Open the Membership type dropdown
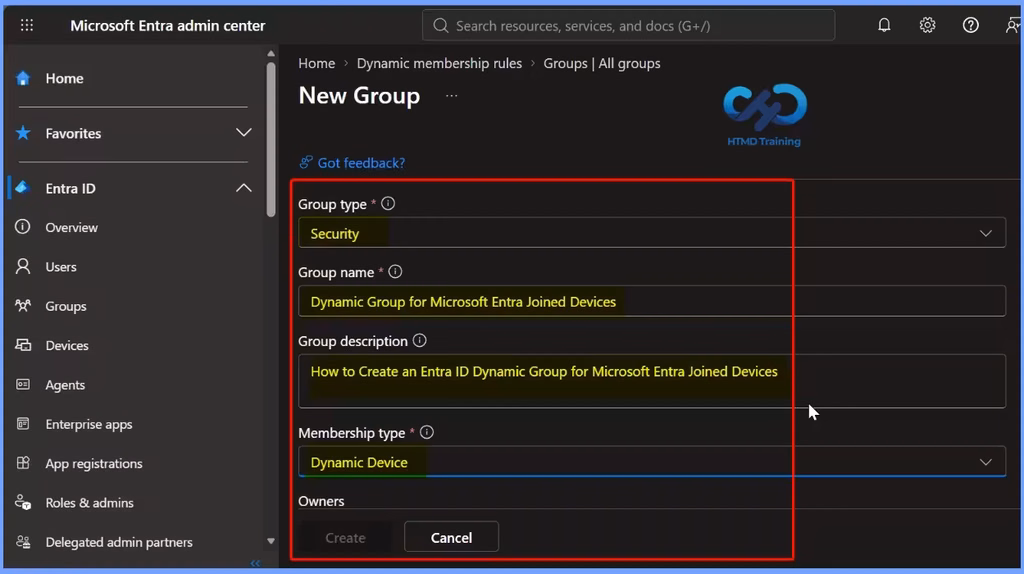This screenshot has width=1024, height=574. pos(652,462)
